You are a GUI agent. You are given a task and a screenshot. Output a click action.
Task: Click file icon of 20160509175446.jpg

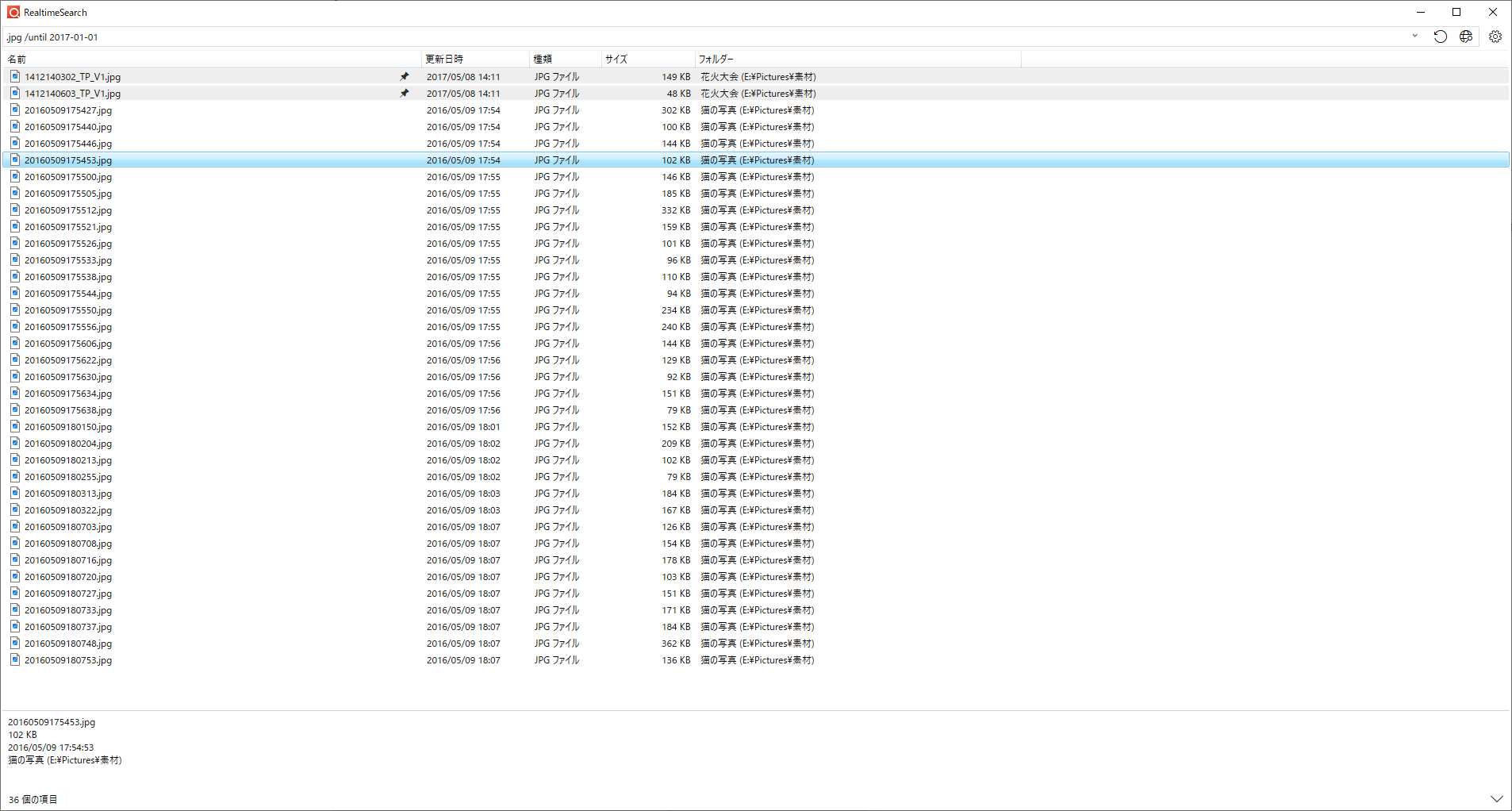(15, 143)
